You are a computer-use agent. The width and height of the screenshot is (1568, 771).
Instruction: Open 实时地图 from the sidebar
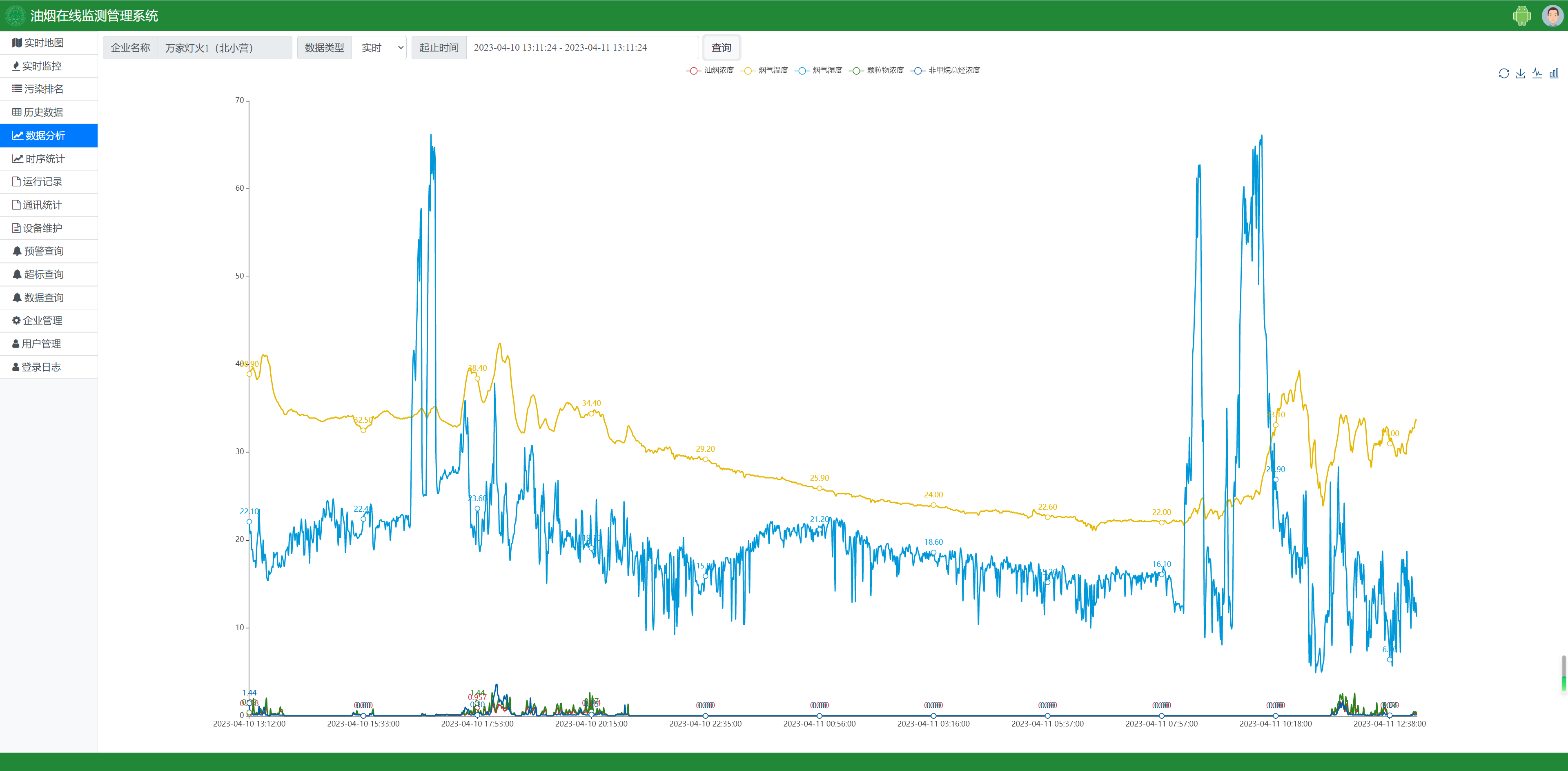tap(43, 42)
